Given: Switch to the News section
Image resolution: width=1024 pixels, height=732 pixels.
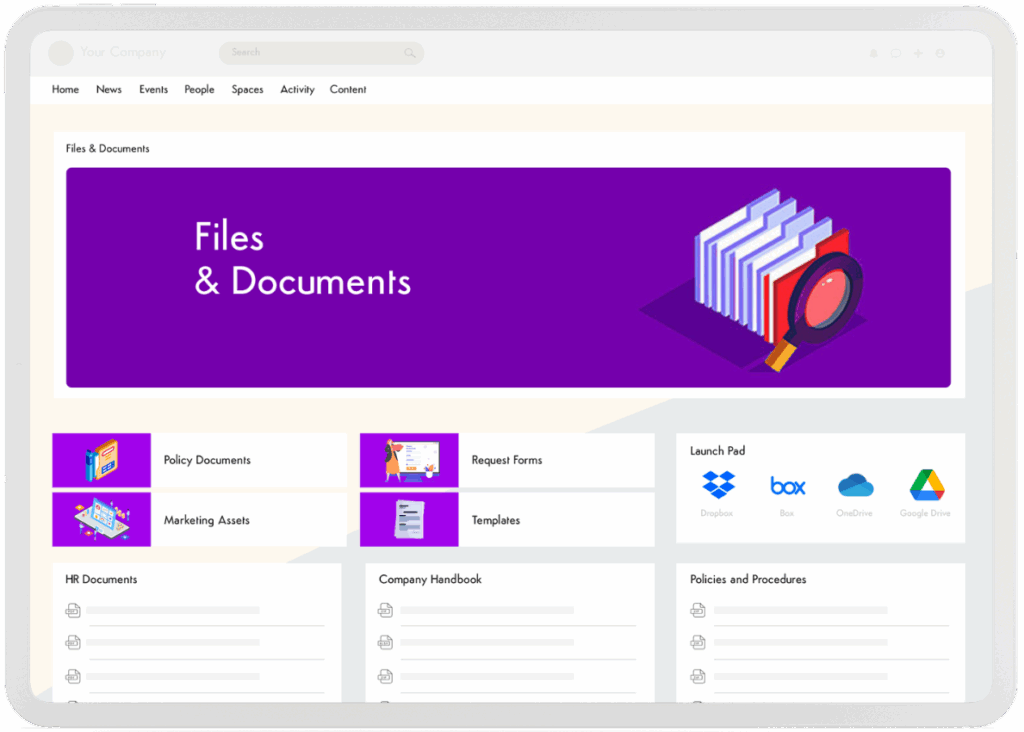Looking at the screenshot, I should coord(108,89).
